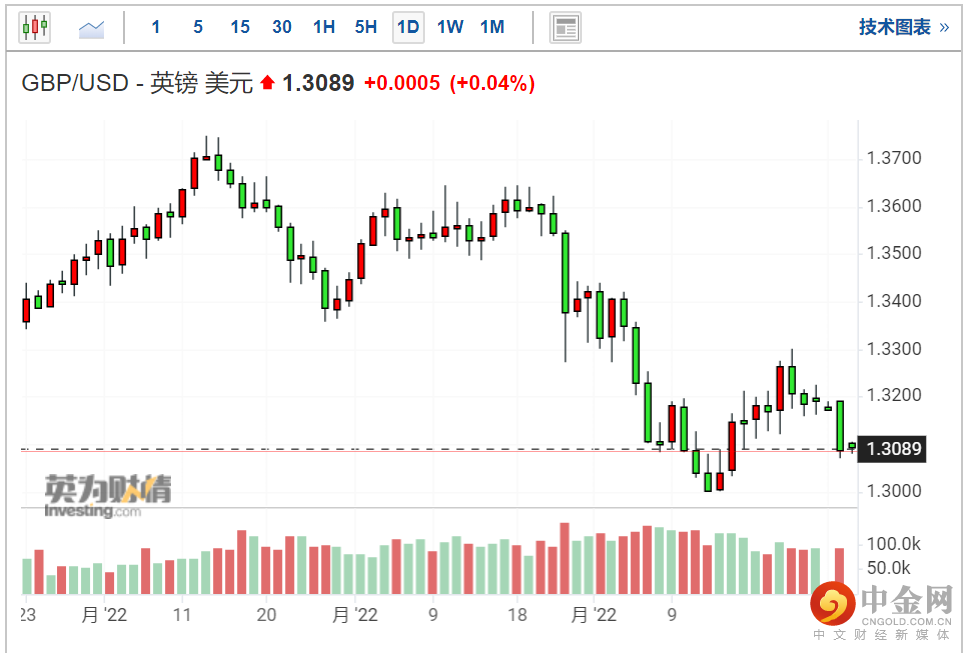Choose the 5H timeframe

coord(366,27)
